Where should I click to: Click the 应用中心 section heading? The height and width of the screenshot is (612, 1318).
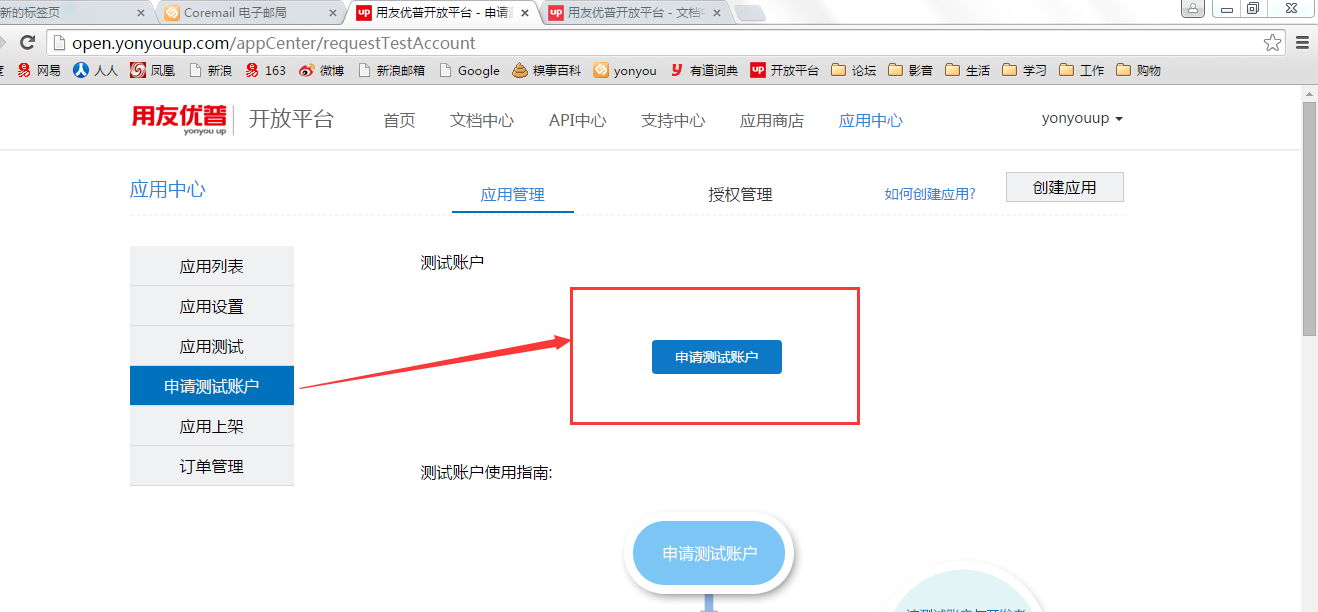tap(168, 189)
